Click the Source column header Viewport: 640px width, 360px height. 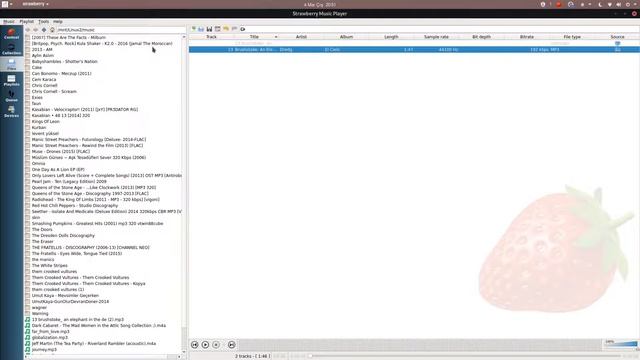pos(617,37)
